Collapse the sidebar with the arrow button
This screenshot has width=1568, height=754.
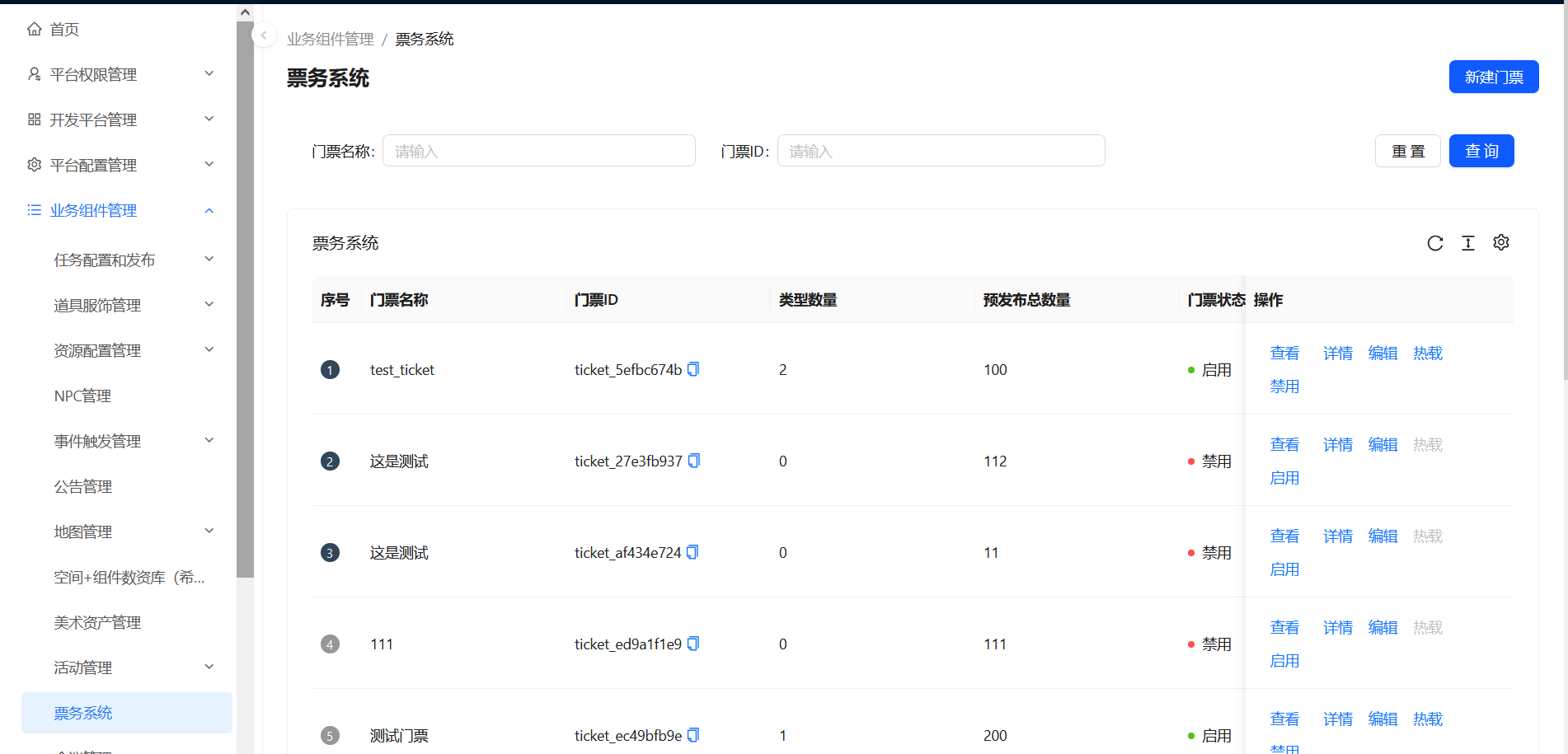263,35
